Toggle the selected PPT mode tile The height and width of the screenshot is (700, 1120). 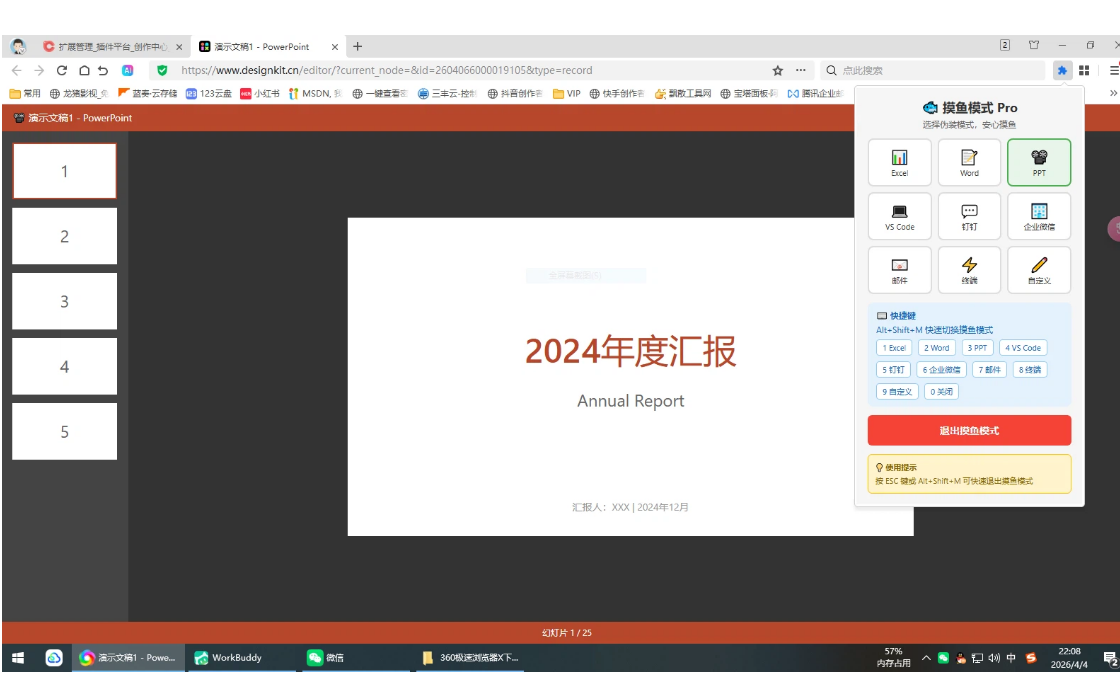click(1039, 162)
